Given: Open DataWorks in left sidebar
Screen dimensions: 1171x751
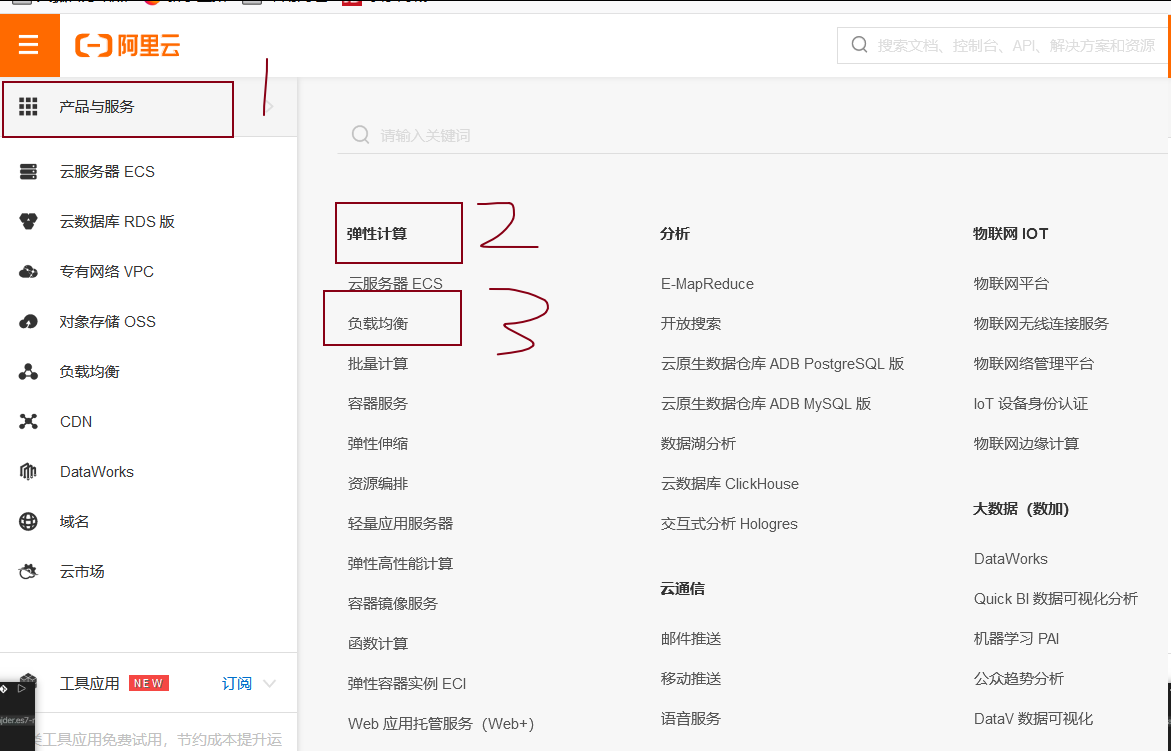Looking at the screenshot, I should [x=97, y=472].
